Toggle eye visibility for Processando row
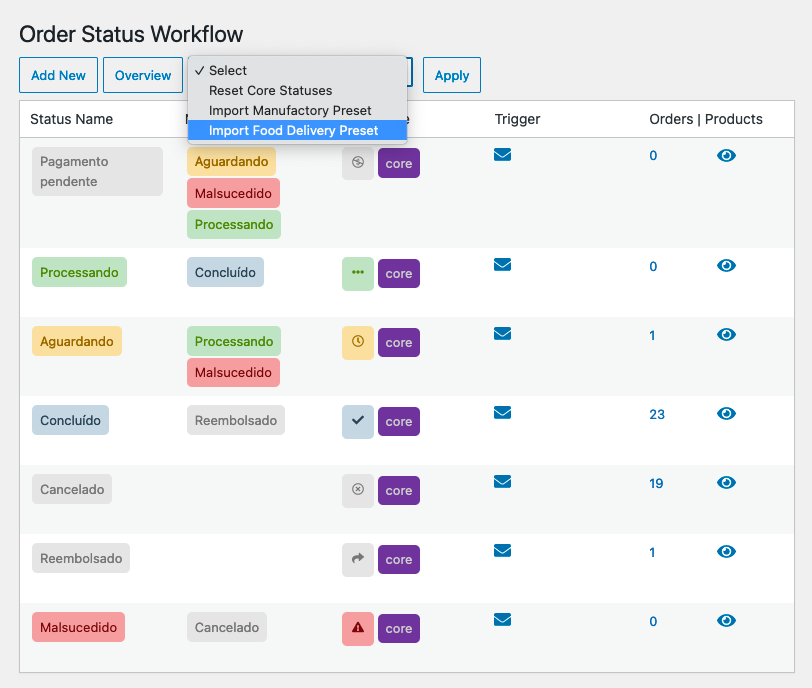 [727, 266]
